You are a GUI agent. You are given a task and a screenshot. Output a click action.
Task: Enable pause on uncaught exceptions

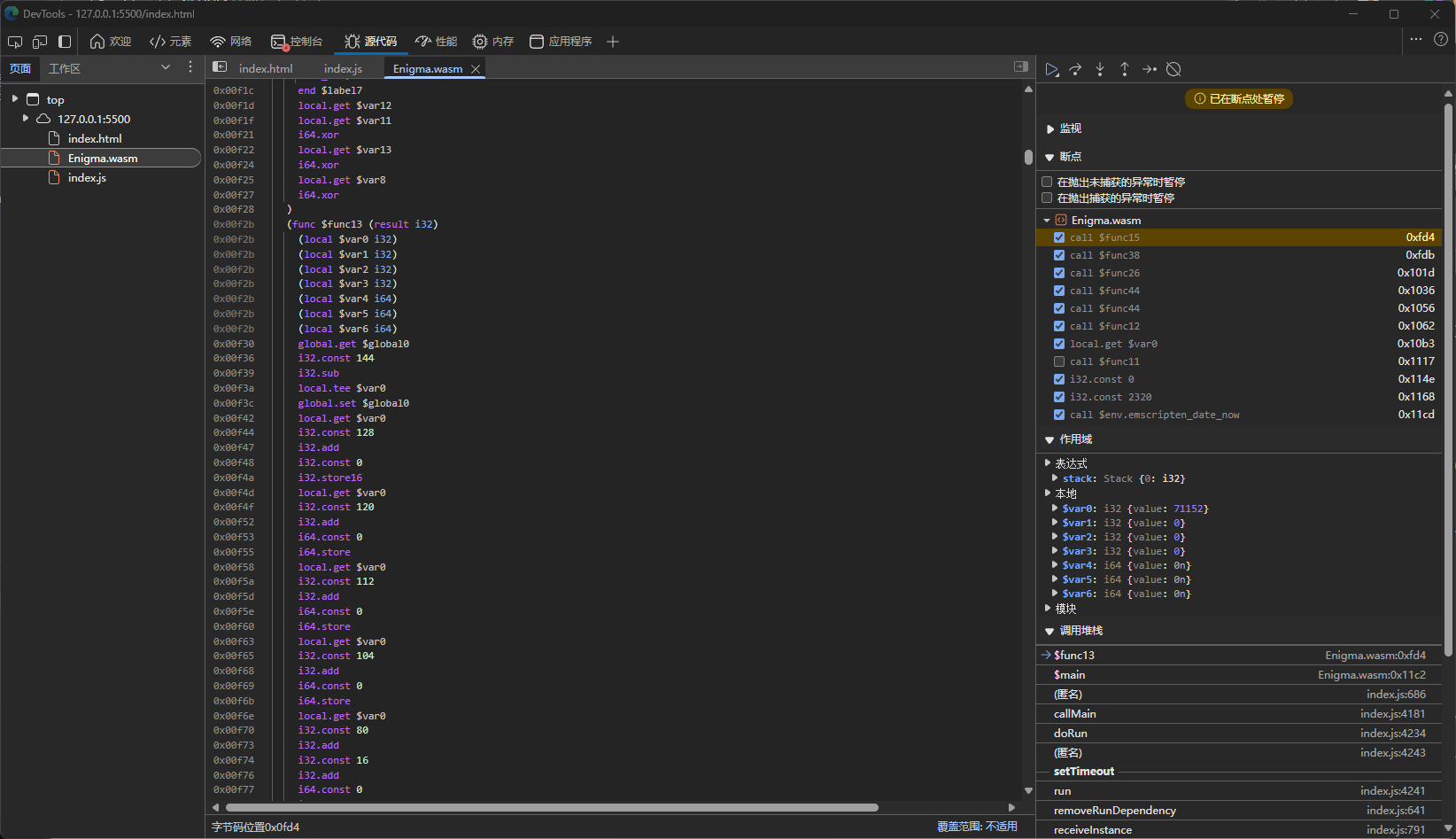1047,182
